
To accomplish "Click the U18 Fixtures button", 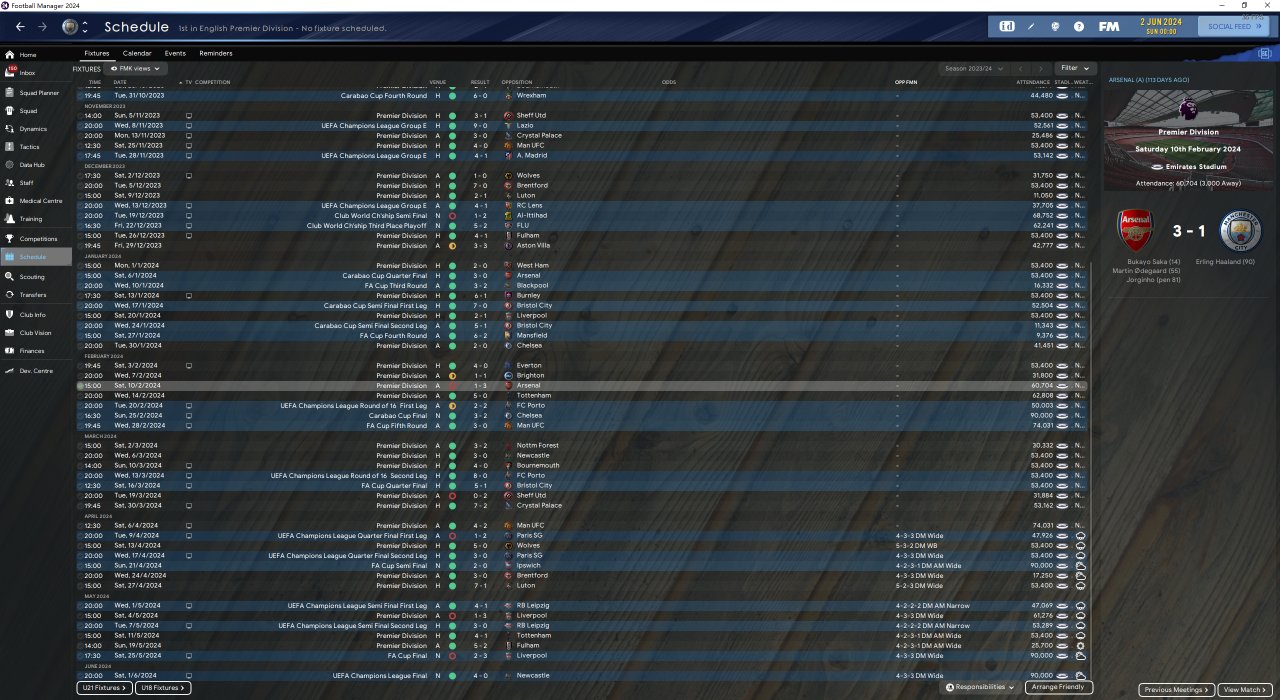I will point(162,688).
